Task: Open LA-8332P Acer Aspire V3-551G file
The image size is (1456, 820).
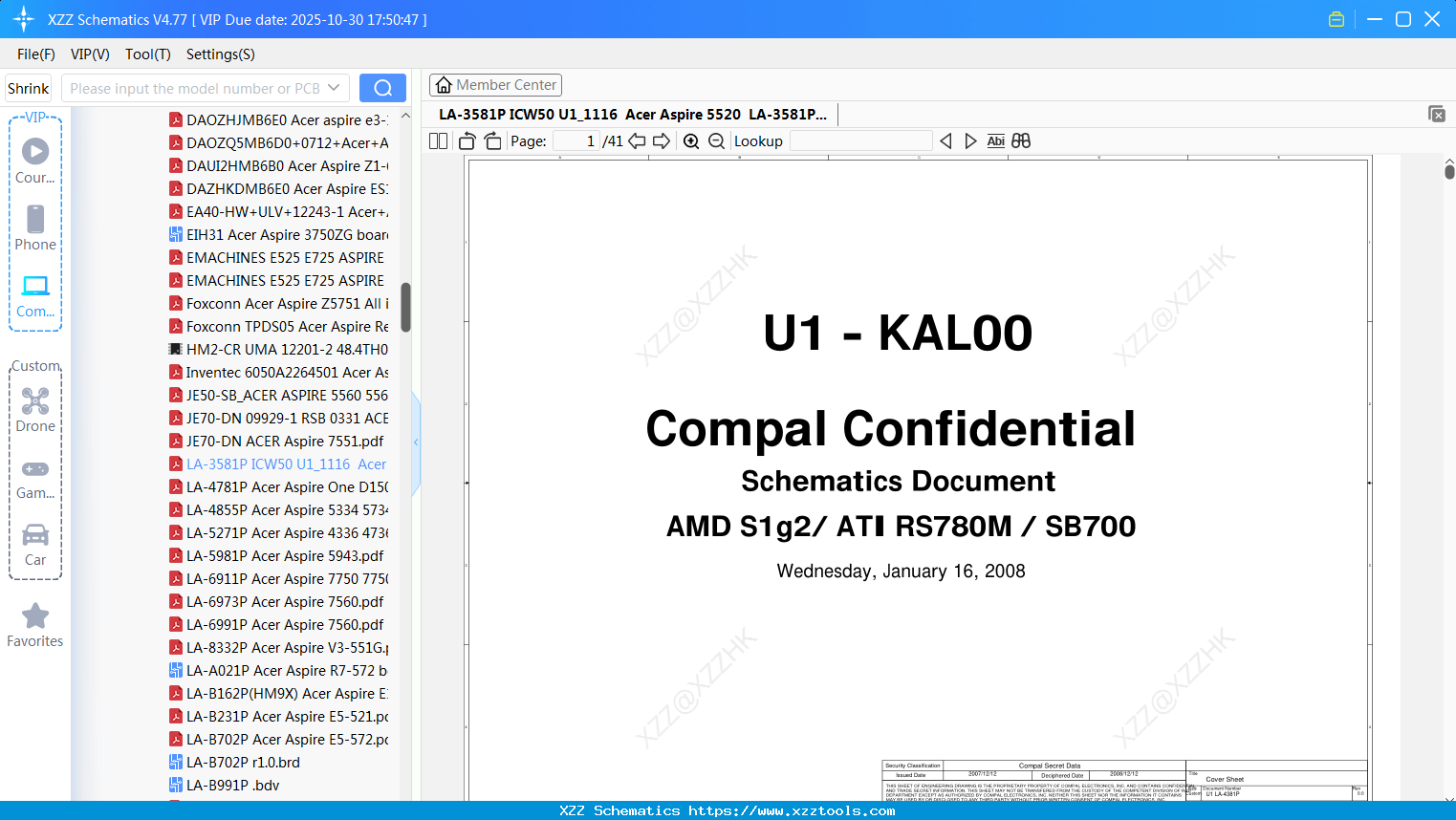Action: 278,648
